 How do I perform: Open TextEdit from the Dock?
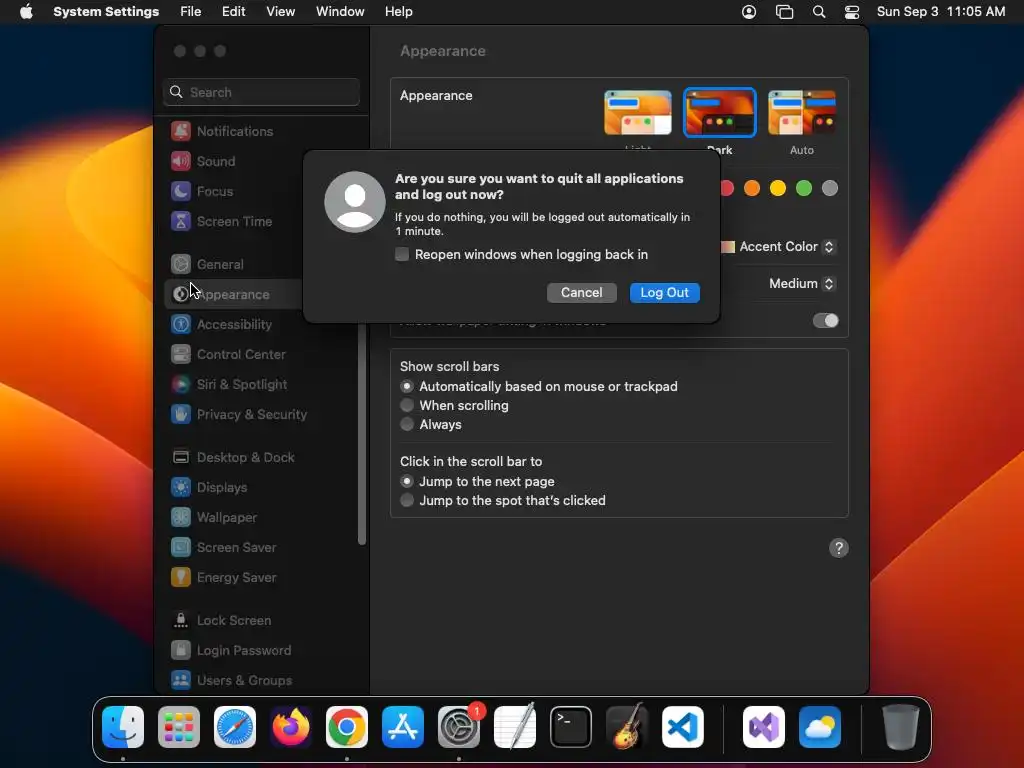515,727
